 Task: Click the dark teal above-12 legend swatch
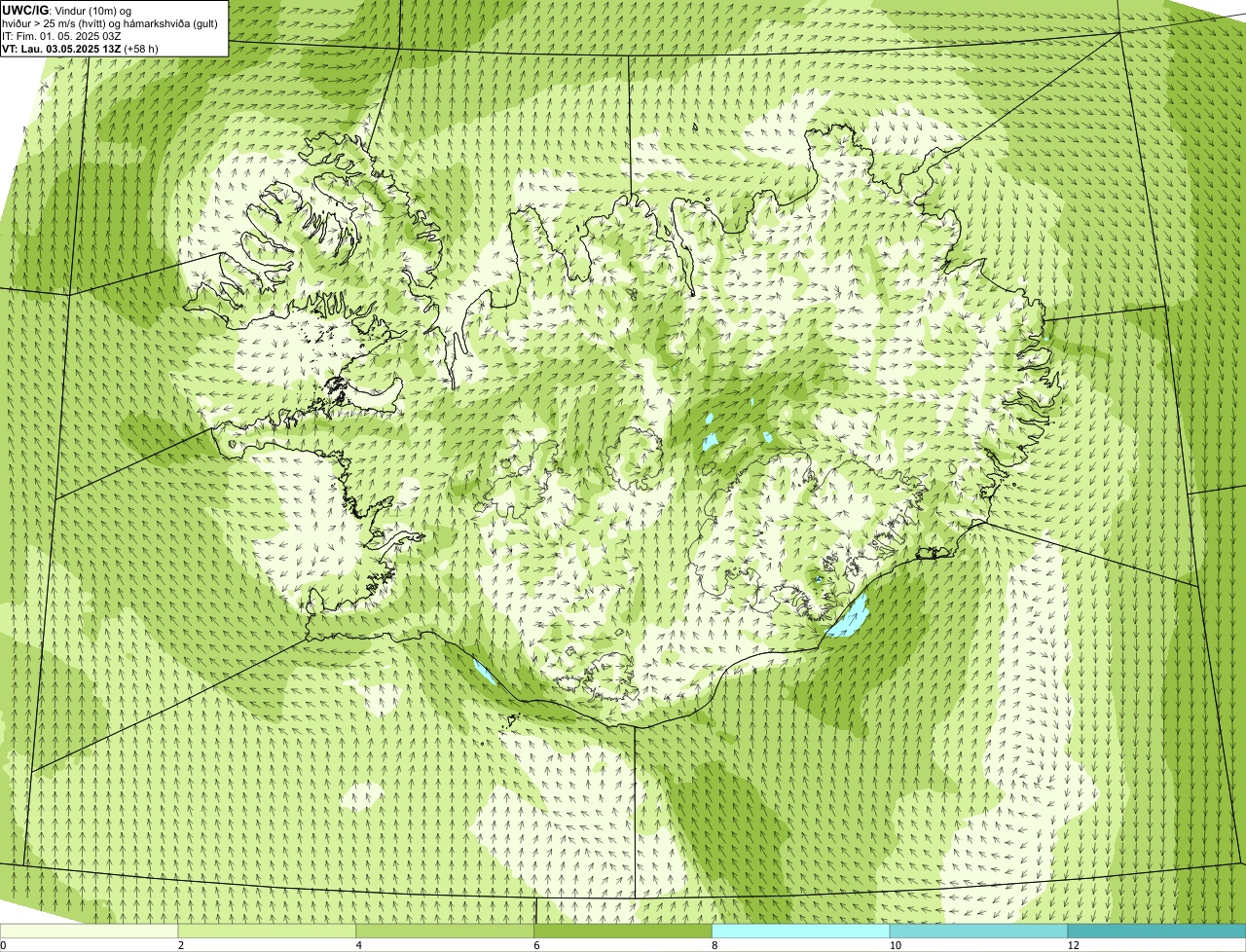(1156, 932)
